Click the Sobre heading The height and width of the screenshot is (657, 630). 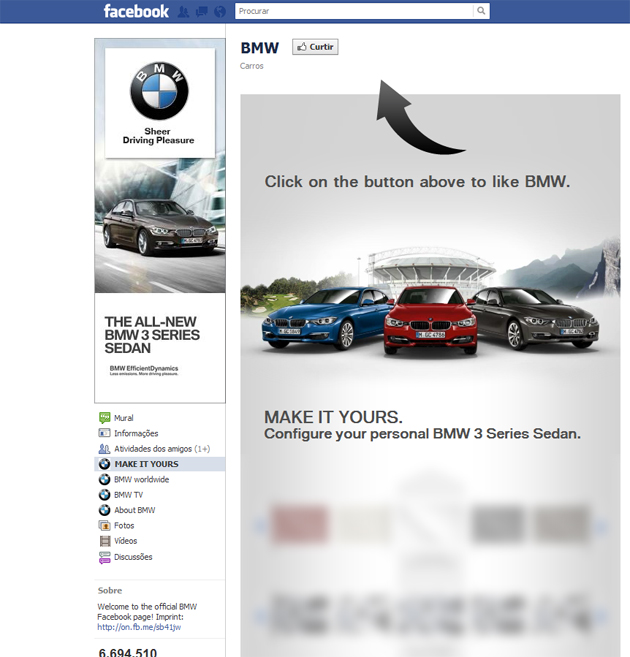pos(110,590)
